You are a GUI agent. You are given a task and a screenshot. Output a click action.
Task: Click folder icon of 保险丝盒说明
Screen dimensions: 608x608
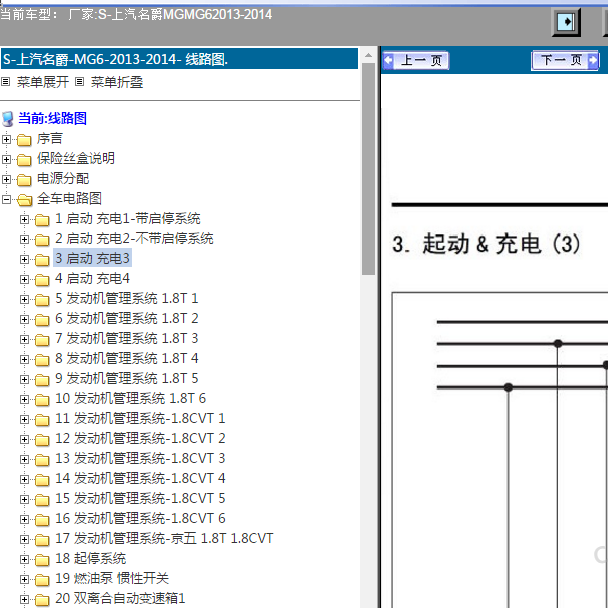tap(24, 159)
